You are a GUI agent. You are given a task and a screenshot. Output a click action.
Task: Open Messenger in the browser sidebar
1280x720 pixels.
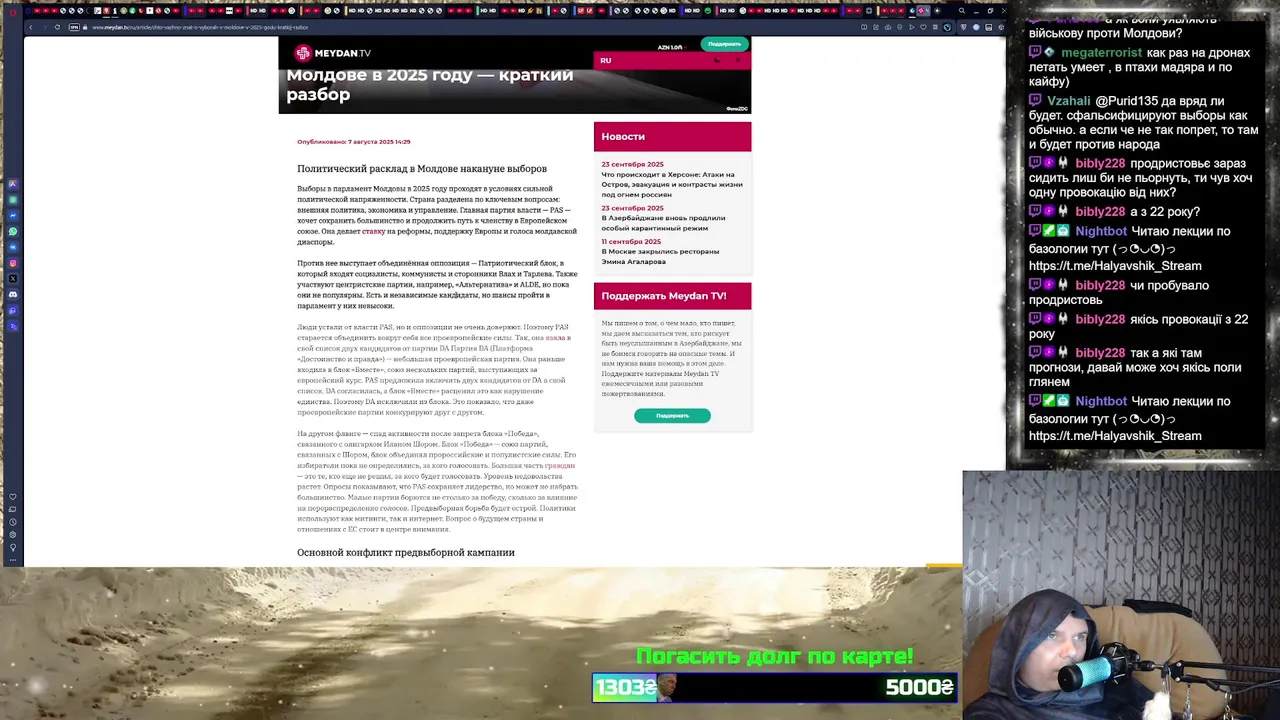[x=13, y=215]
